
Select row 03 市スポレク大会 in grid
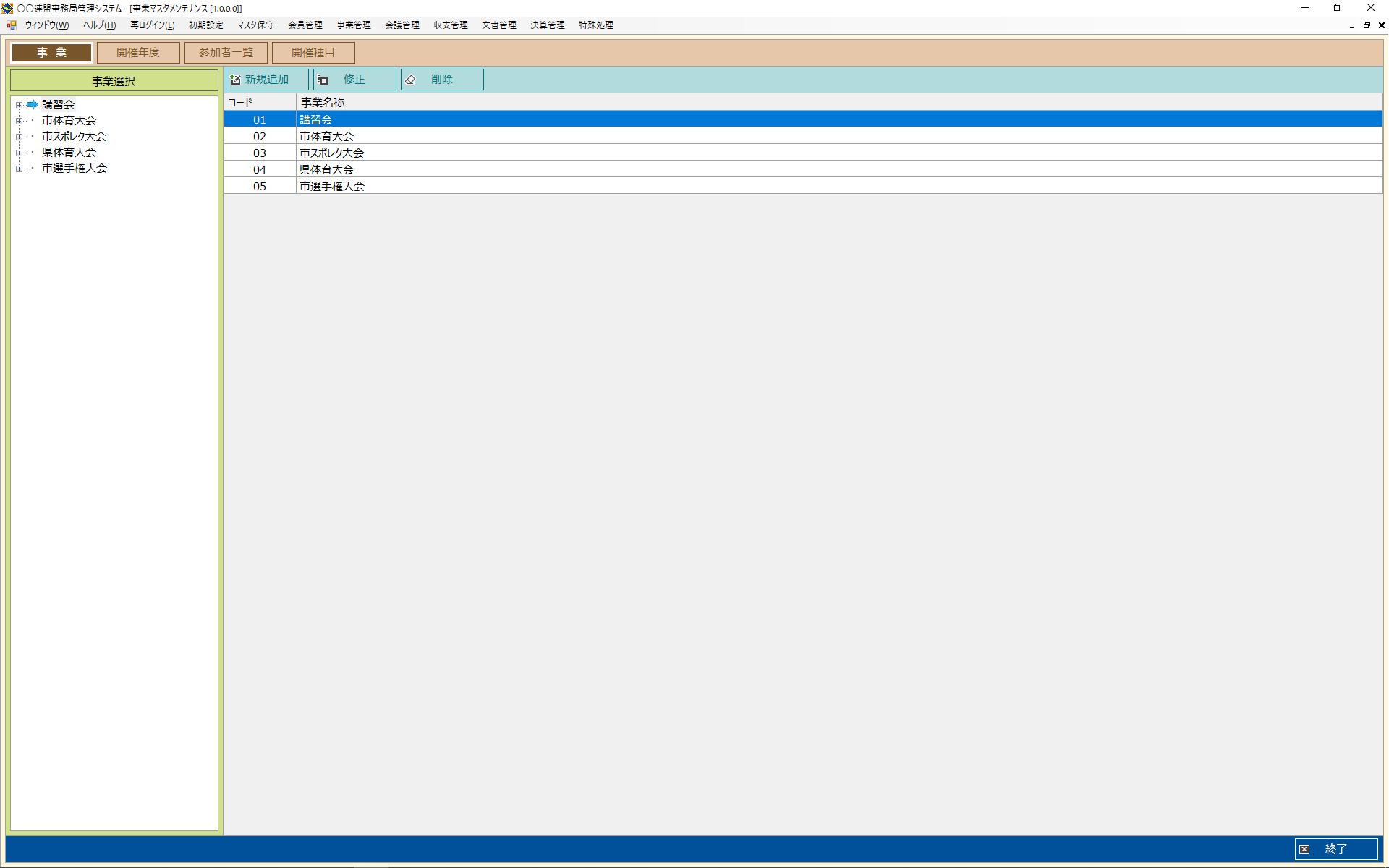click(x=331, y=153)
